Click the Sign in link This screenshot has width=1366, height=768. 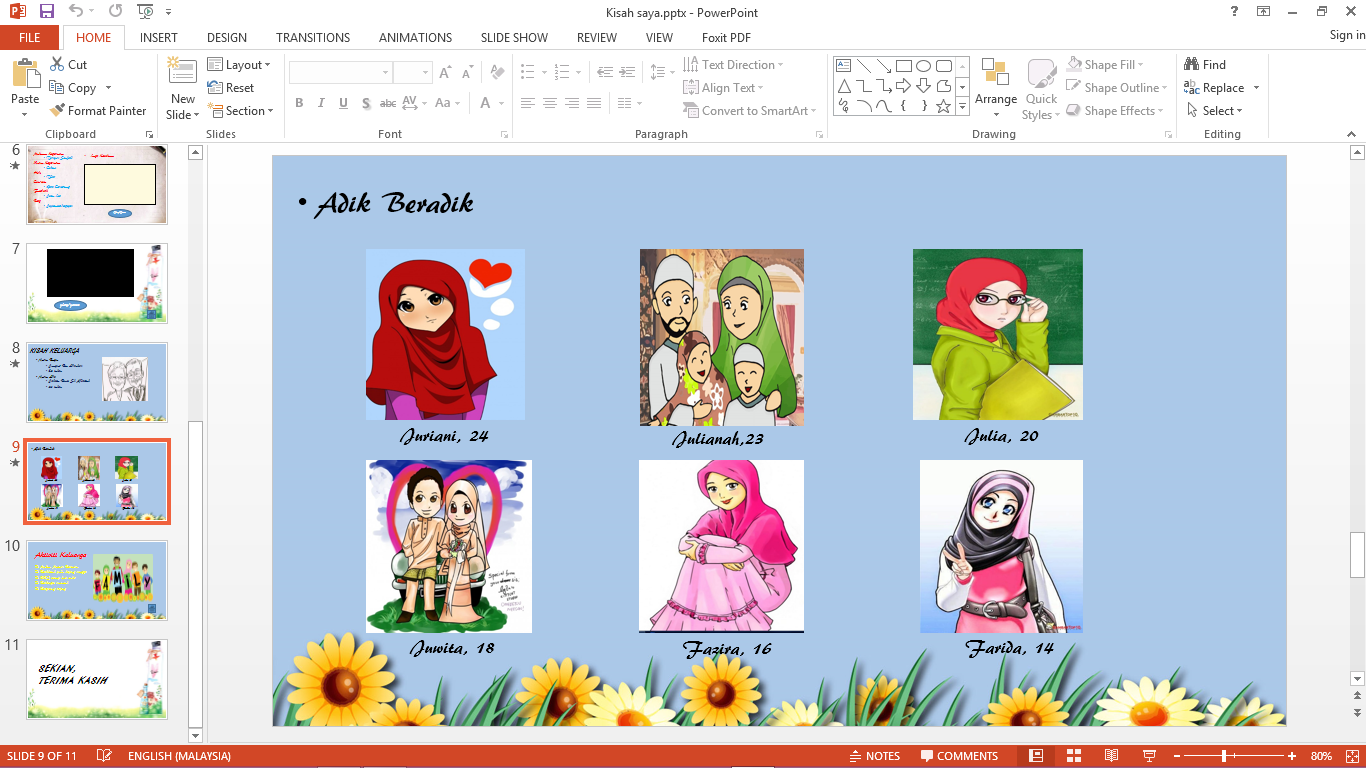pos(1347,35)
